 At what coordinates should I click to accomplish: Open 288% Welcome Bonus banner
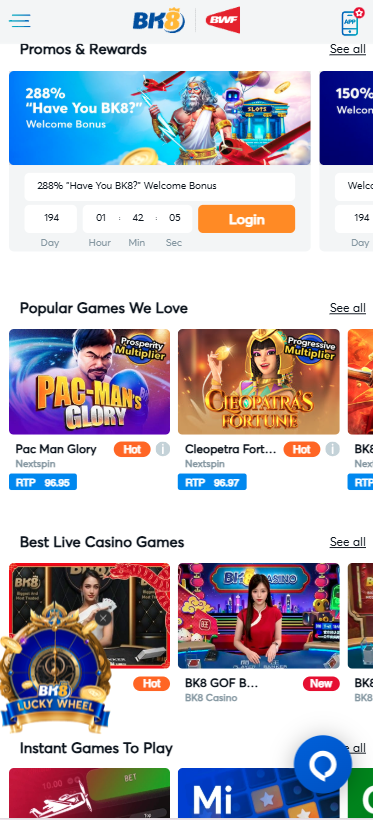coord(160,118)
